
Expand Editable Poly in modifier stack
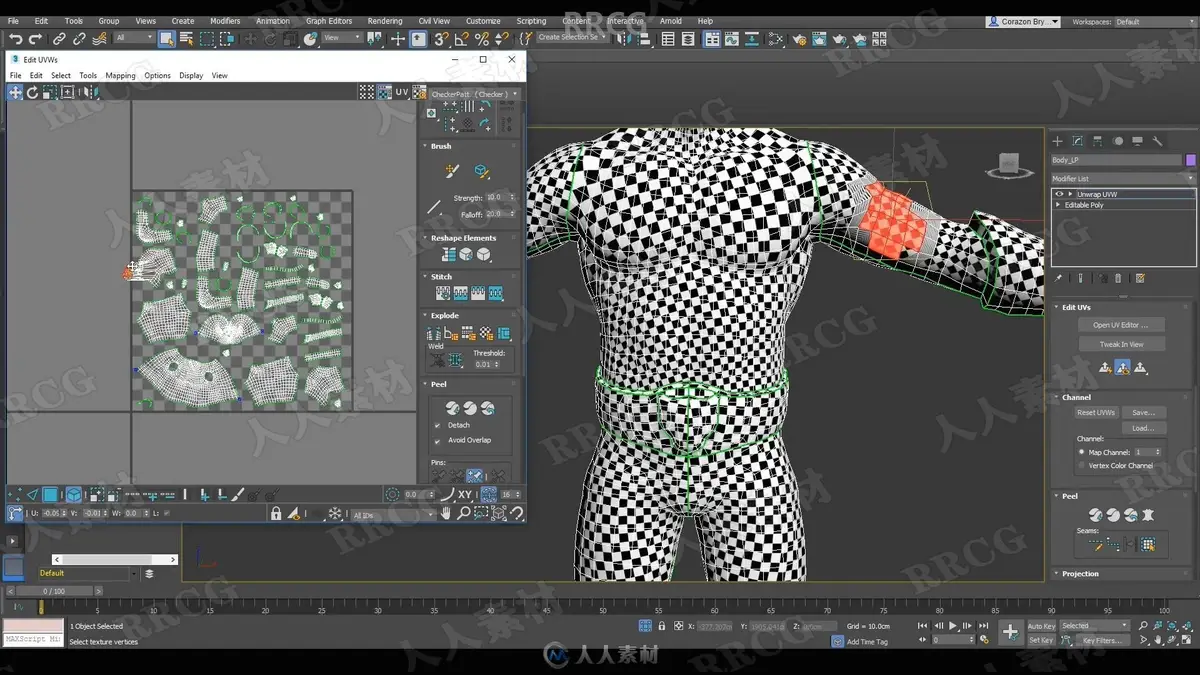point(1059,205)
